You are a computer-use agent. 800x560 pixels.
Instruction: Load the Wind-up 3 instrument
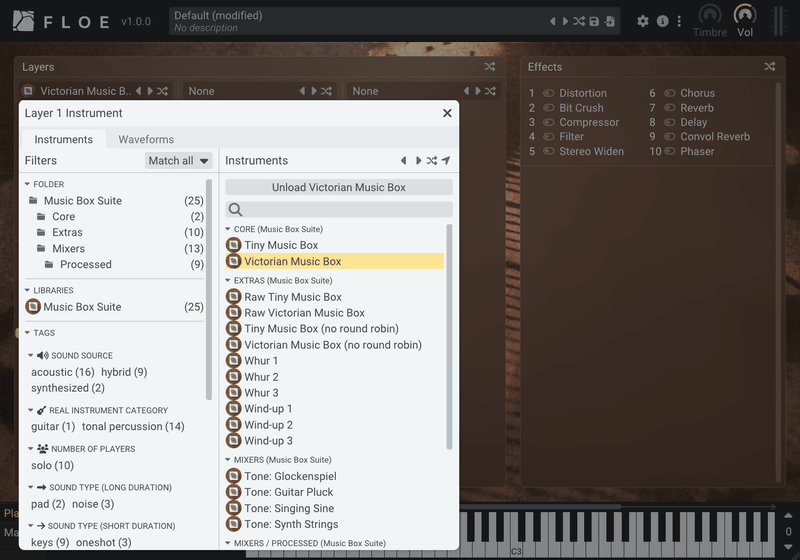[335, 441]
